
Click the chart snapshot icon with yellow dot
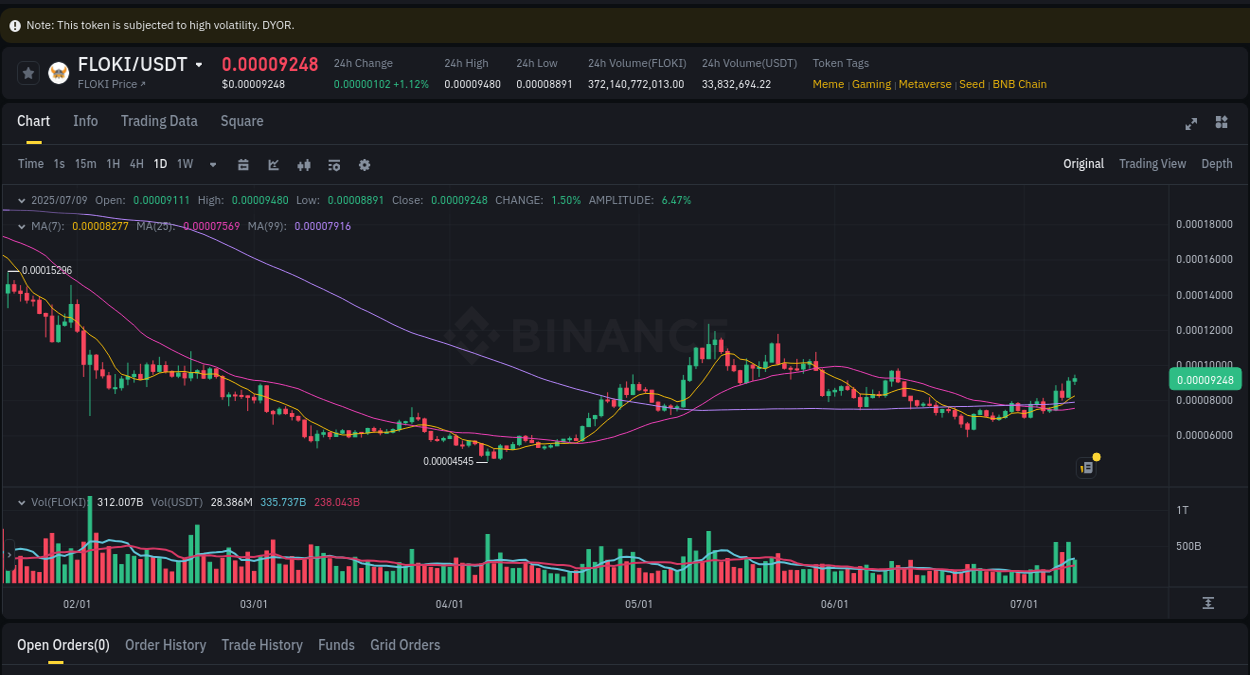(x=1086, y=467)
